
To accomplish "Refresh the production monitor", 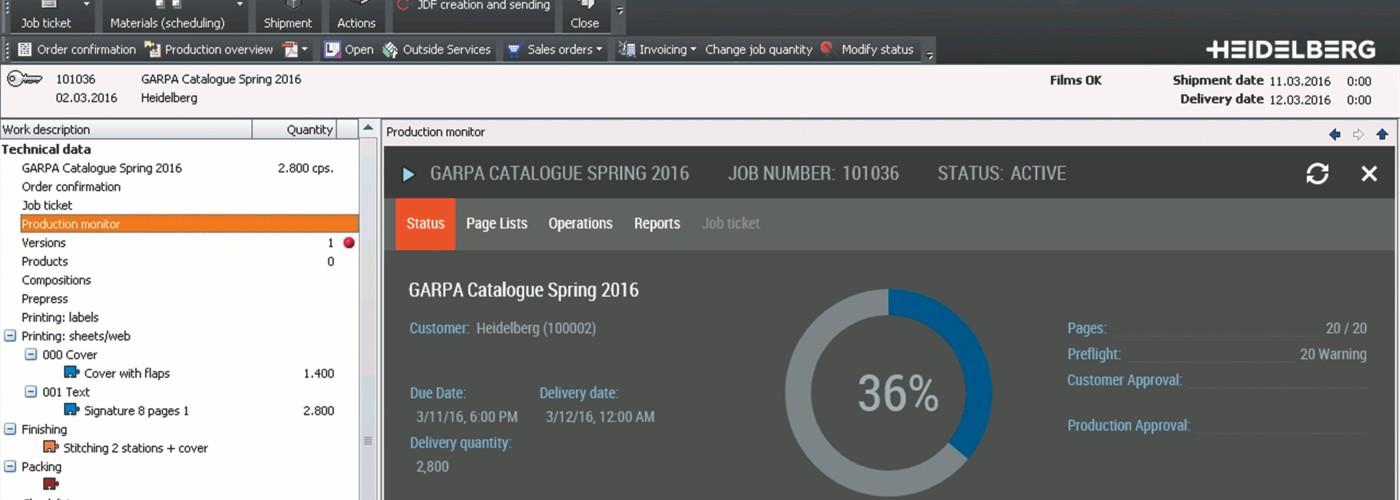I will tap(1317, 174).
